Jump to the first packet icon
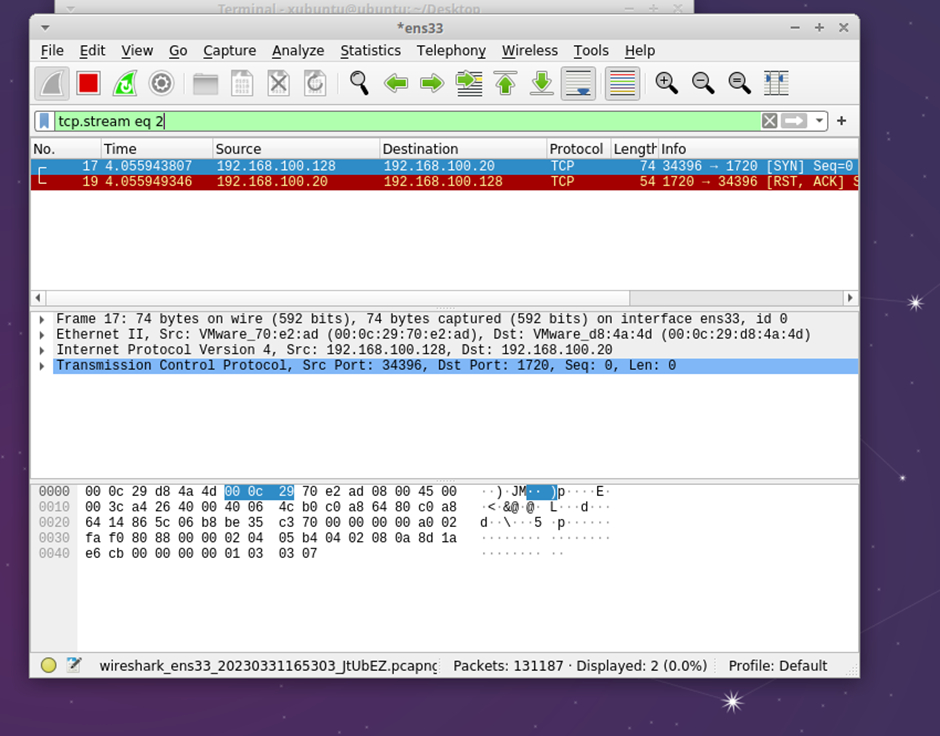The height and width of the screenshot is (736, 940). click(505, 83)
